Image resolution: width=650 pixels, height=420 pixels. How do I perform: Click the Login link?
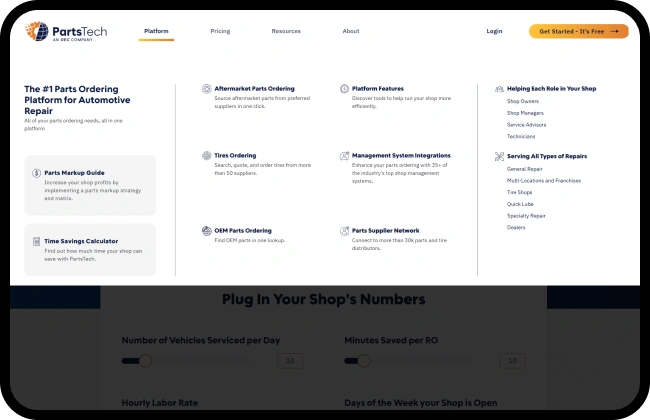494,31
